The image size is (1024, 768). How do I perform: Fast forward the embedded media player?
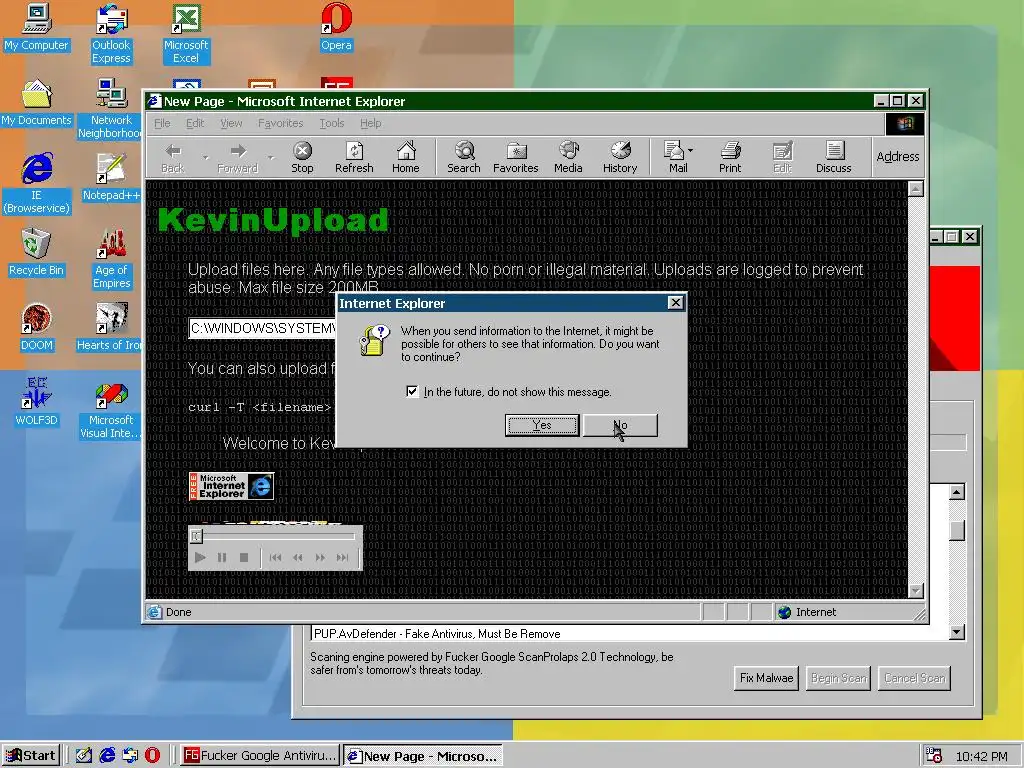[x=320, y=557]
